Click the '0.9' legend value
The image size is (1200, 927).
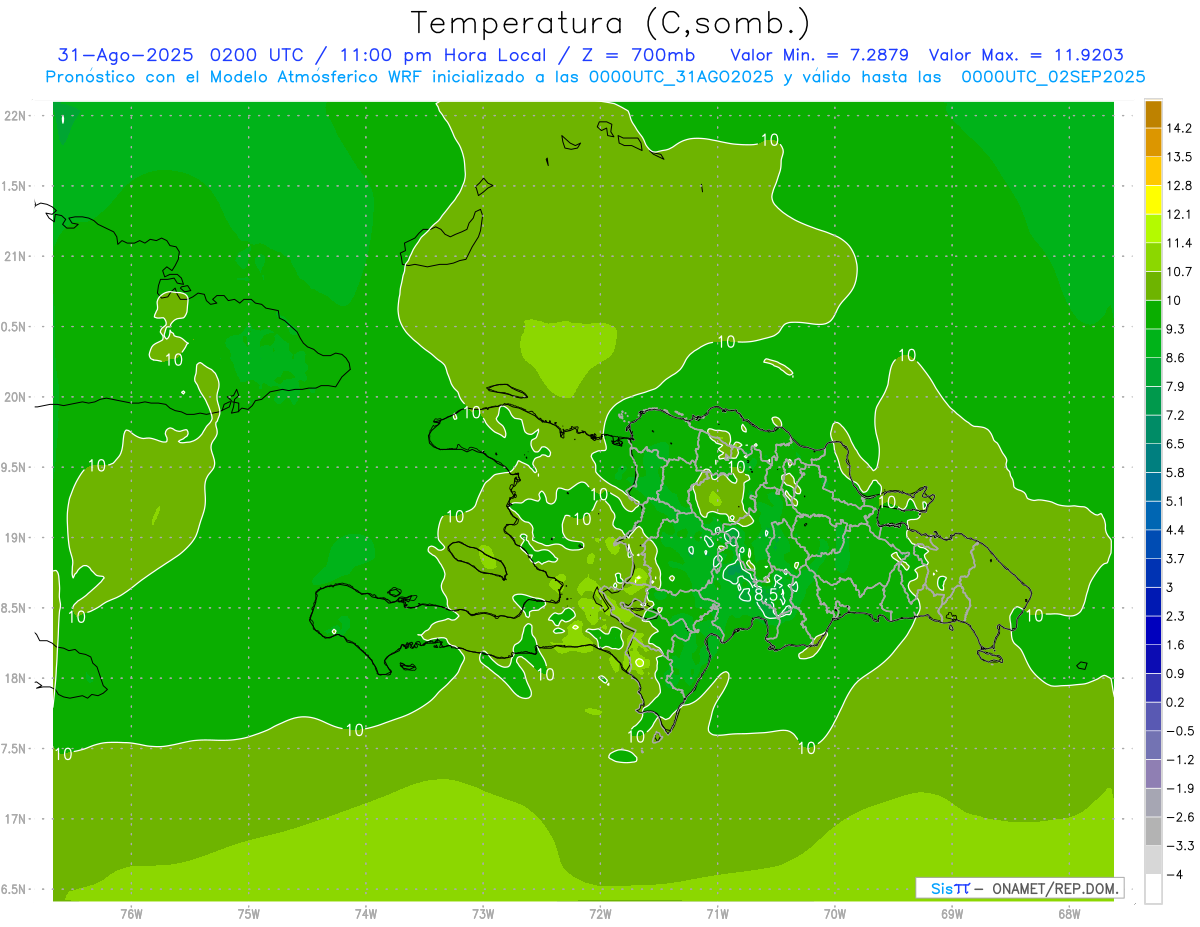[1177, 673]
